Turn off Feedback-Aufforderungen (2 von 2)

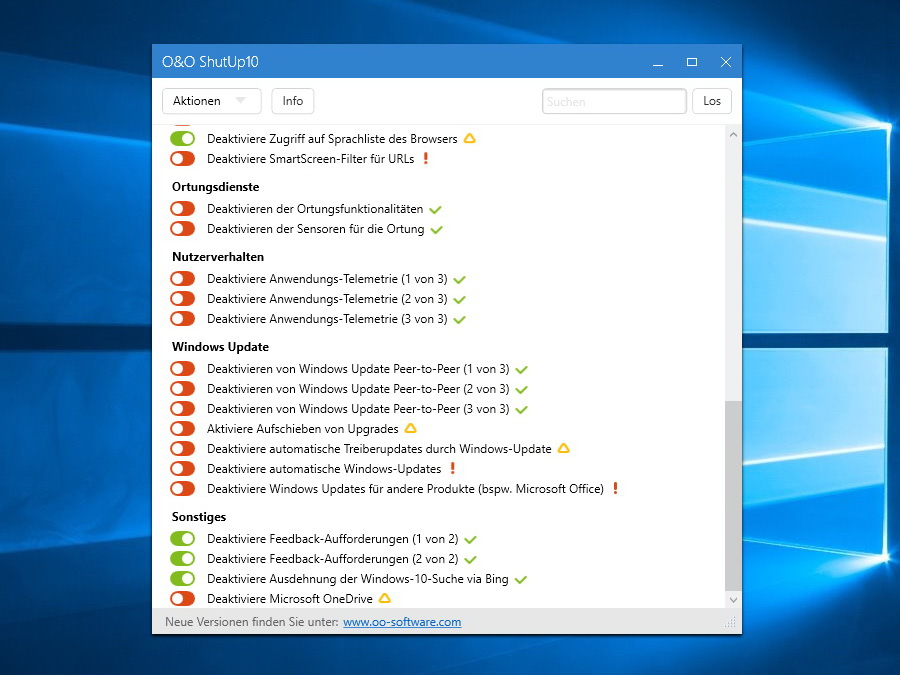coord(183,558)
